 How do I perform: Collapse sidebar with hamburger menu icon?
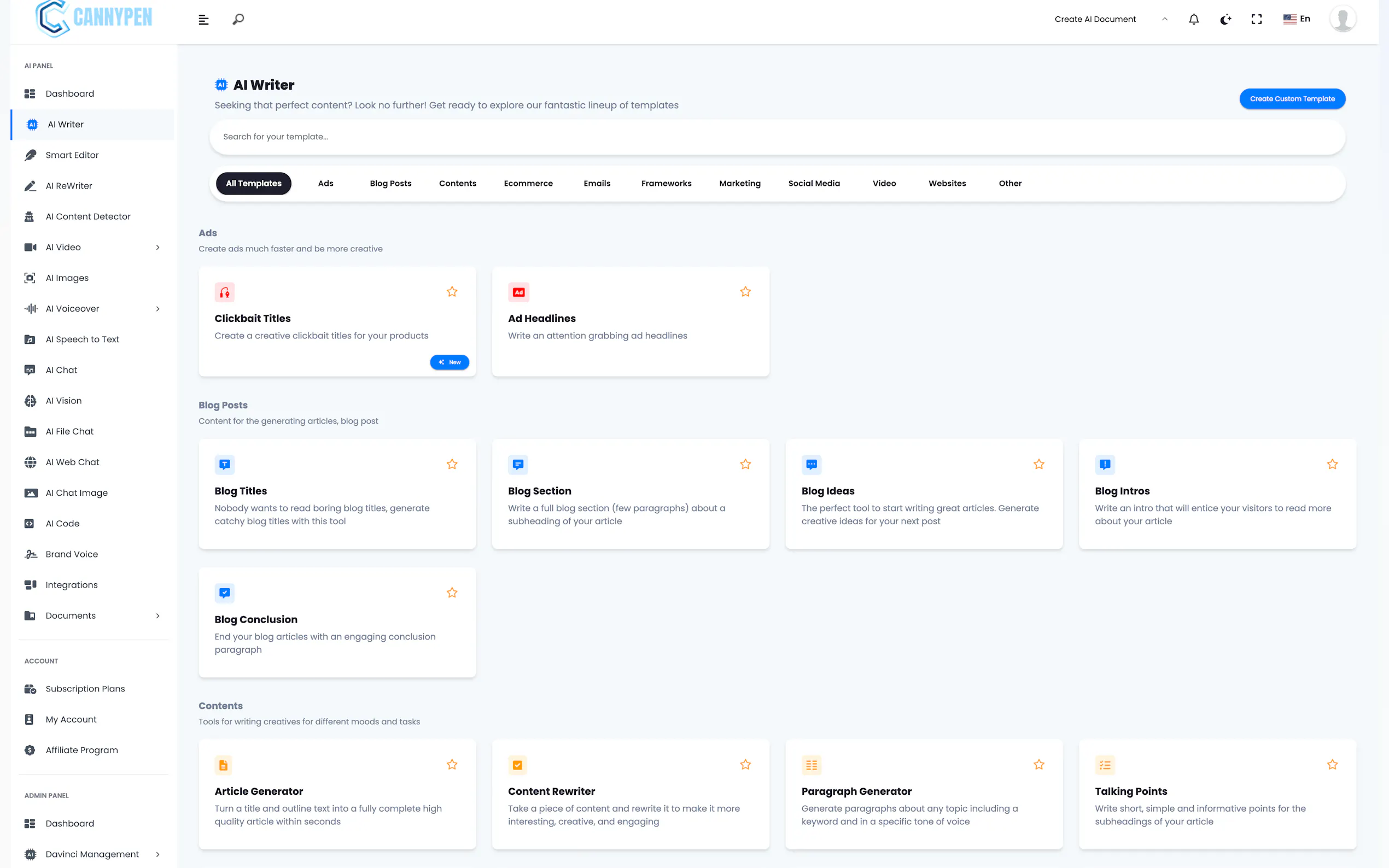(x=203, y=20)
